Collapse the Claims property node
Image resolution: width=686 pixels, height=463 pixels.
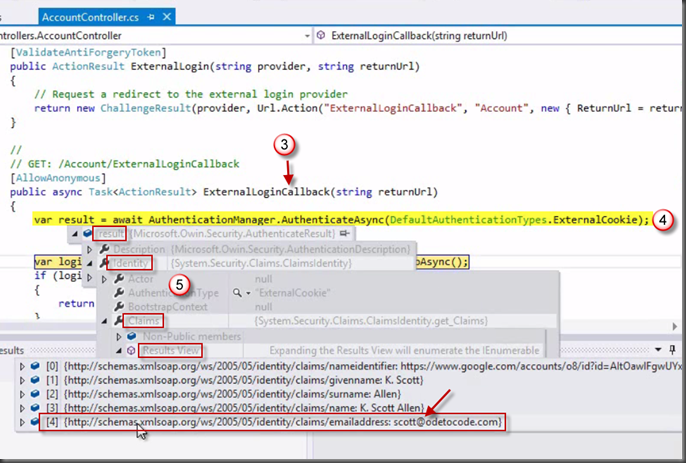coord(104,321)
